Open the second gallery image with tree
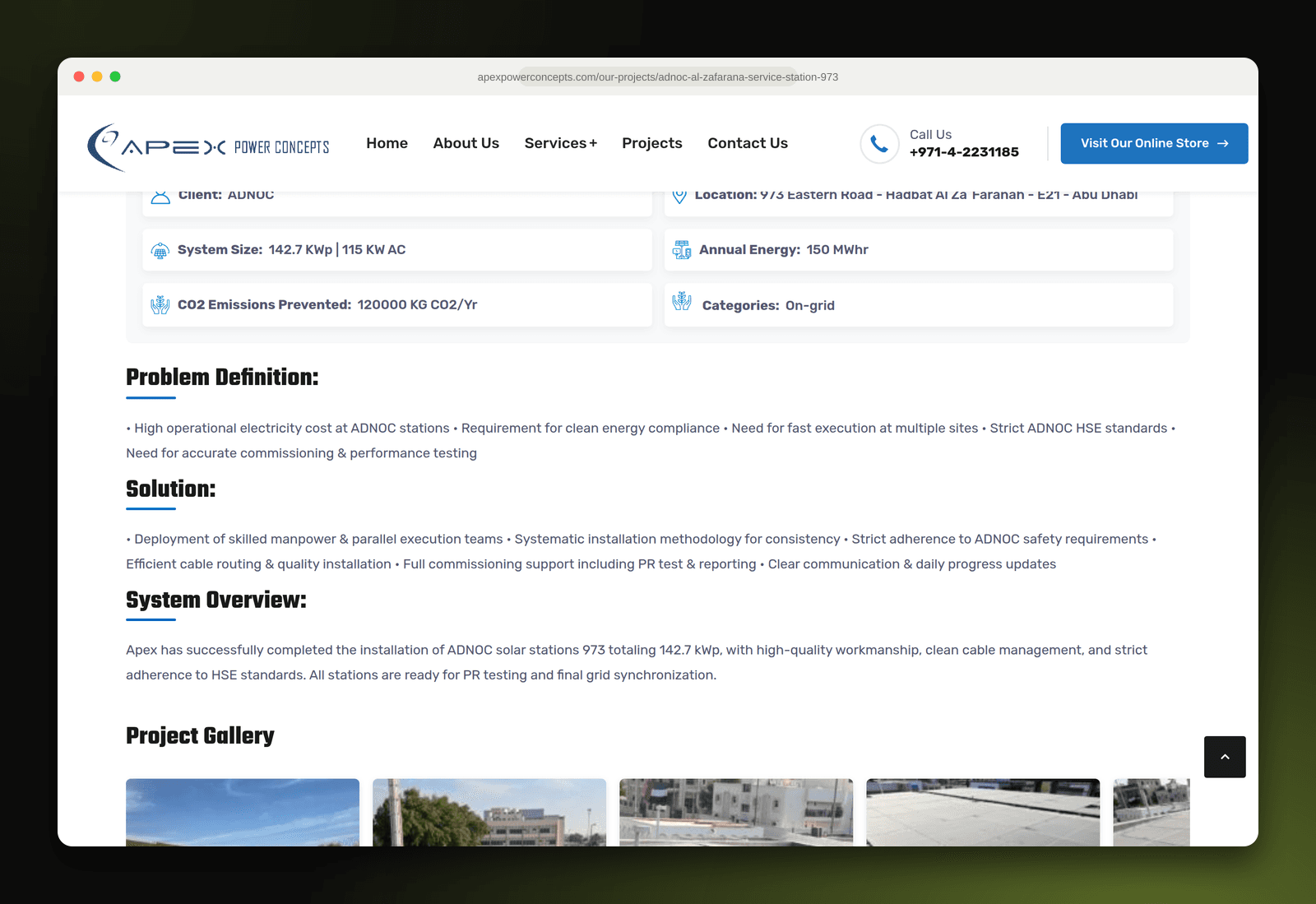This screenshot has height=904, width=1316. tap(489, 813)
